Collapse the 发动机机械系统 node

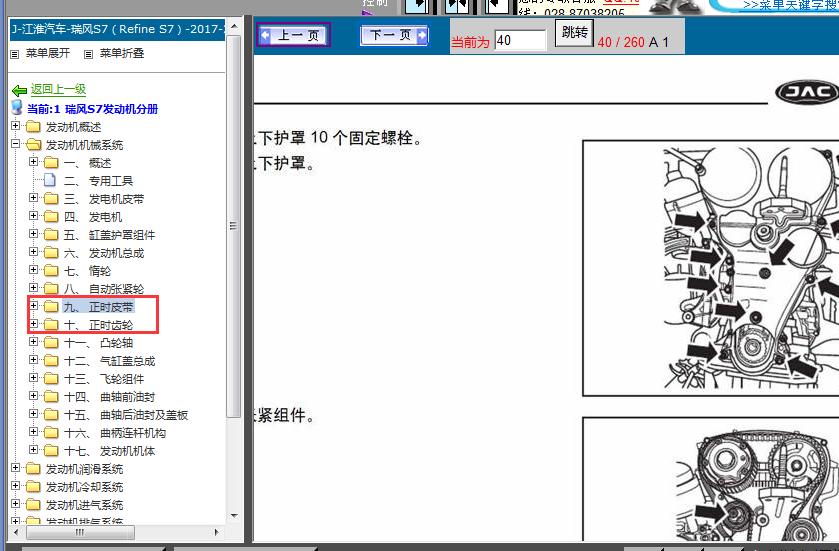pos(16,143)
